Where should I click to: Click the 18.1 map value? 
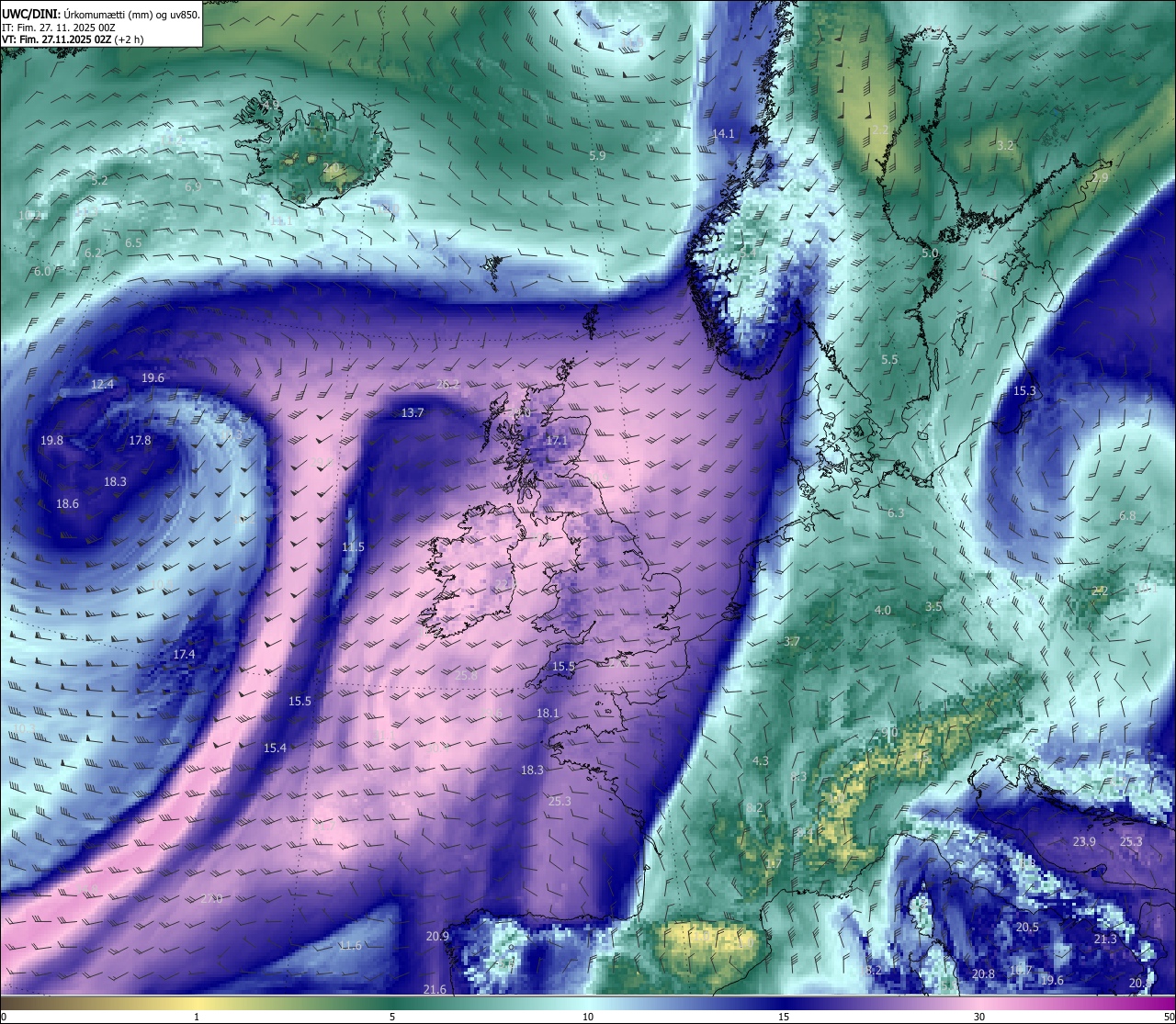(x=548, y=714)
